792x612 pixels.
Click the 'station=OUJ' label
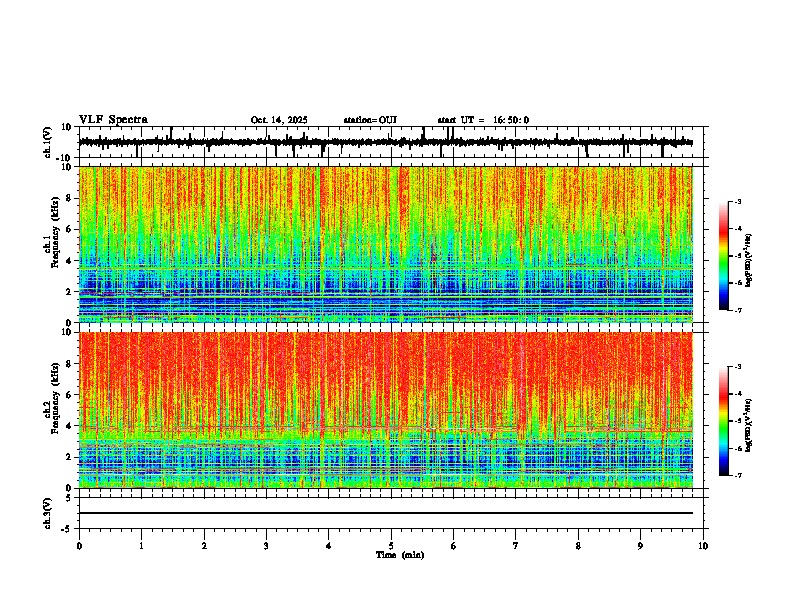tap(370, 120)
